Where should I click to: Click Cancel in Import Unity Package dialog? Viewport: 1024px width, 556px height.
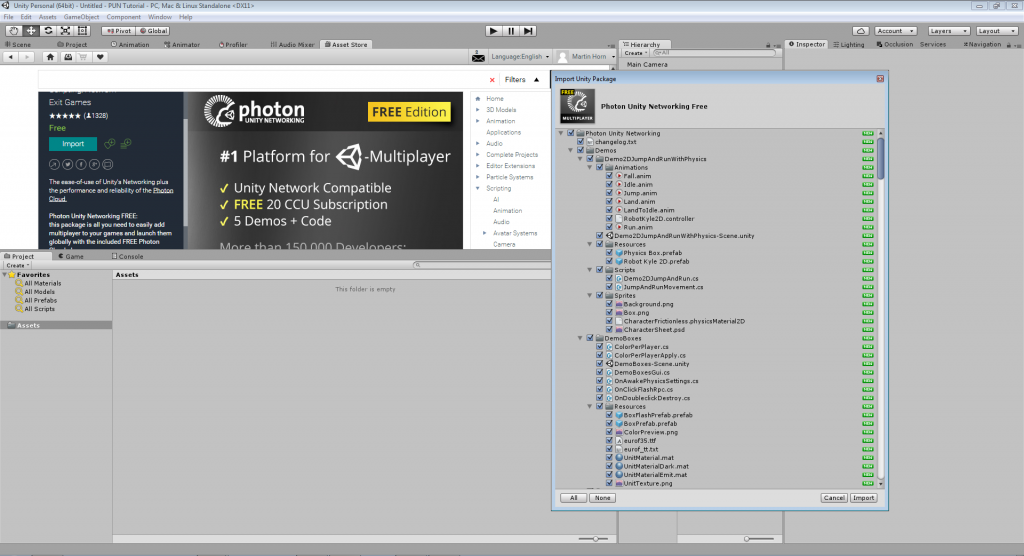coord(834,498)
